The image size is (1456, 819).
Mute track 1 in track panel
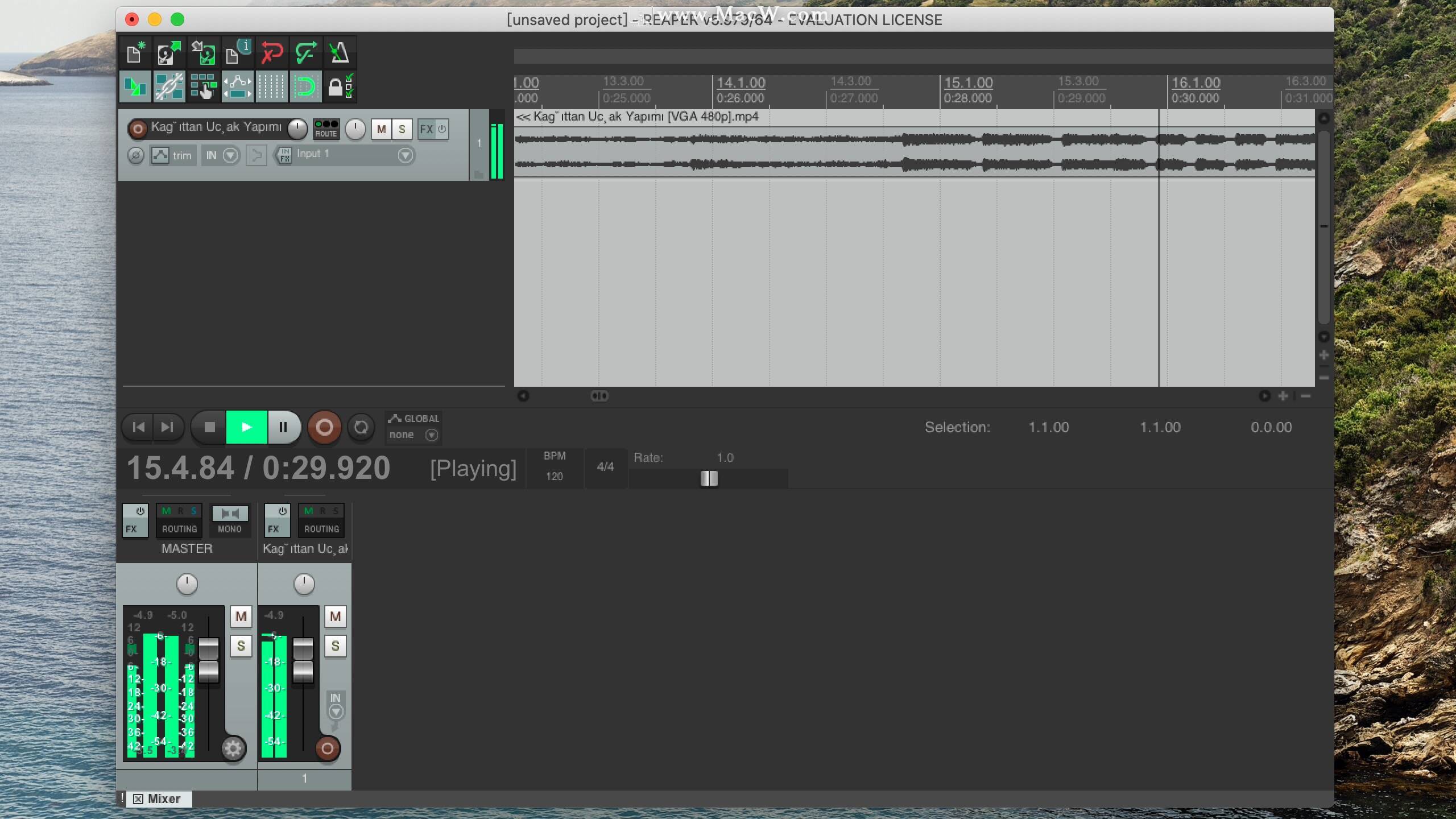(381, 129)
